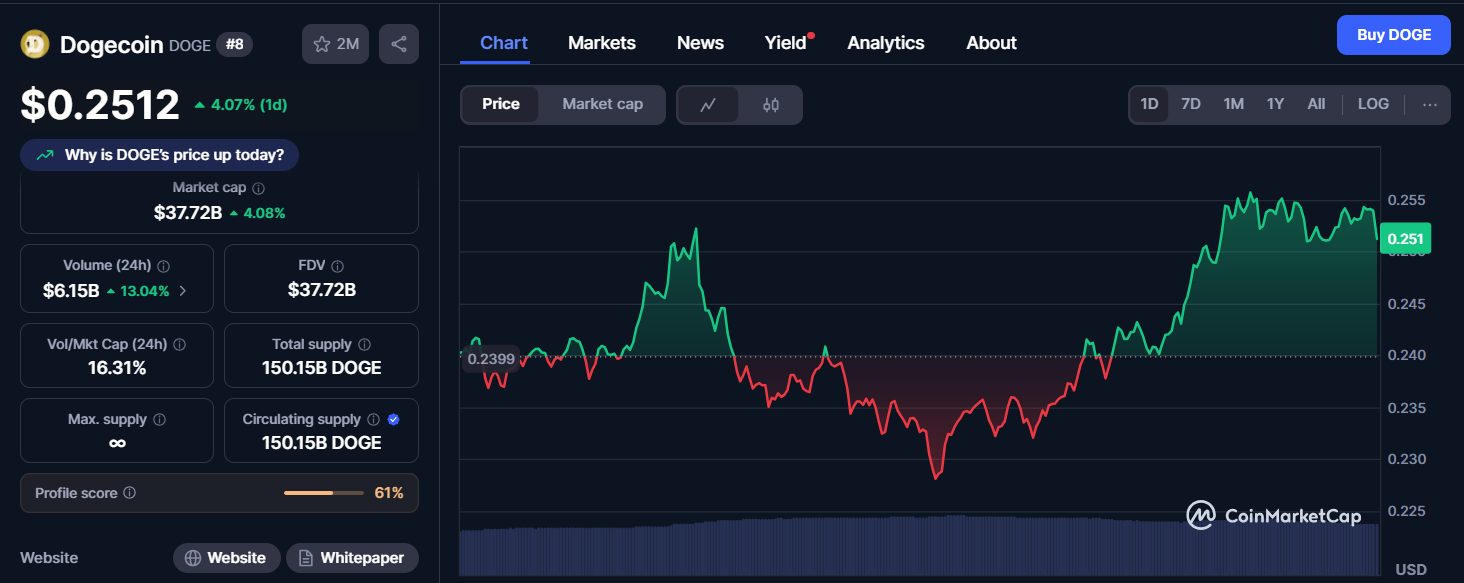Open the Whitepaper link
The image size is (1464, 583).
[x=352, y=558]
